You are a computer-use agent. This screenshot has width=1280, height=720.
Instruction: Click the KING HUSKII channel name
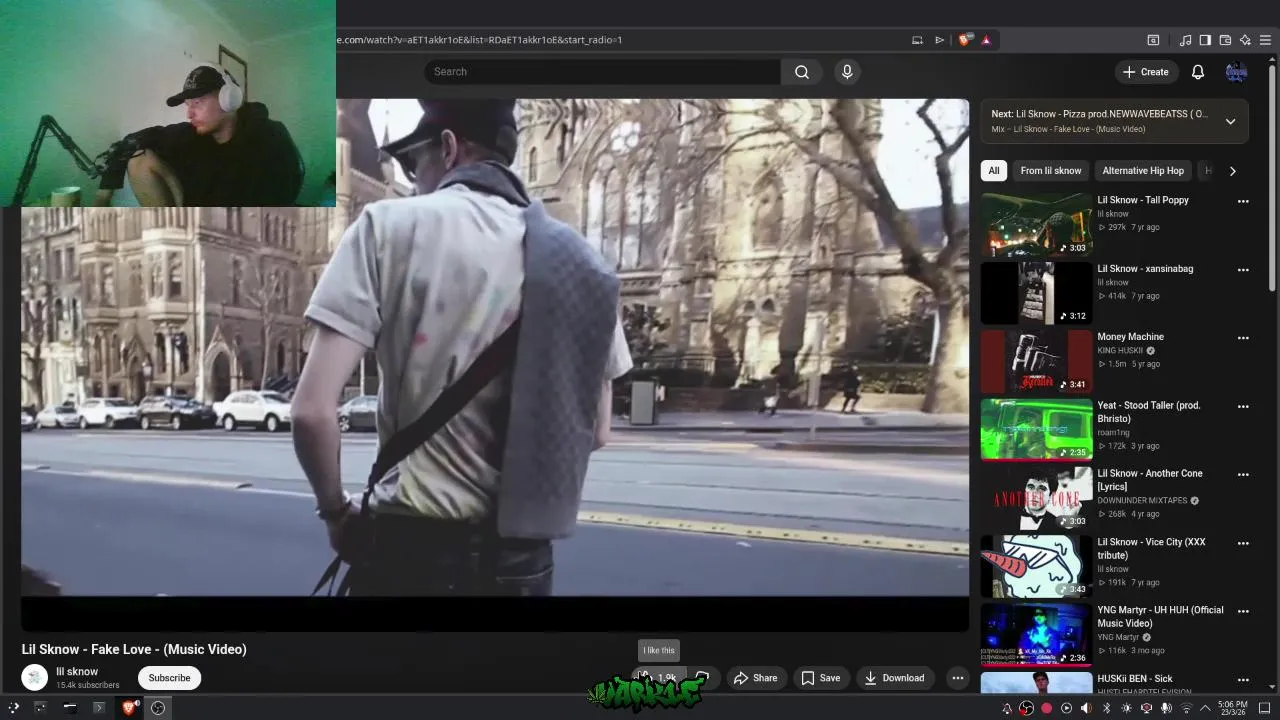pos(1120,351)
